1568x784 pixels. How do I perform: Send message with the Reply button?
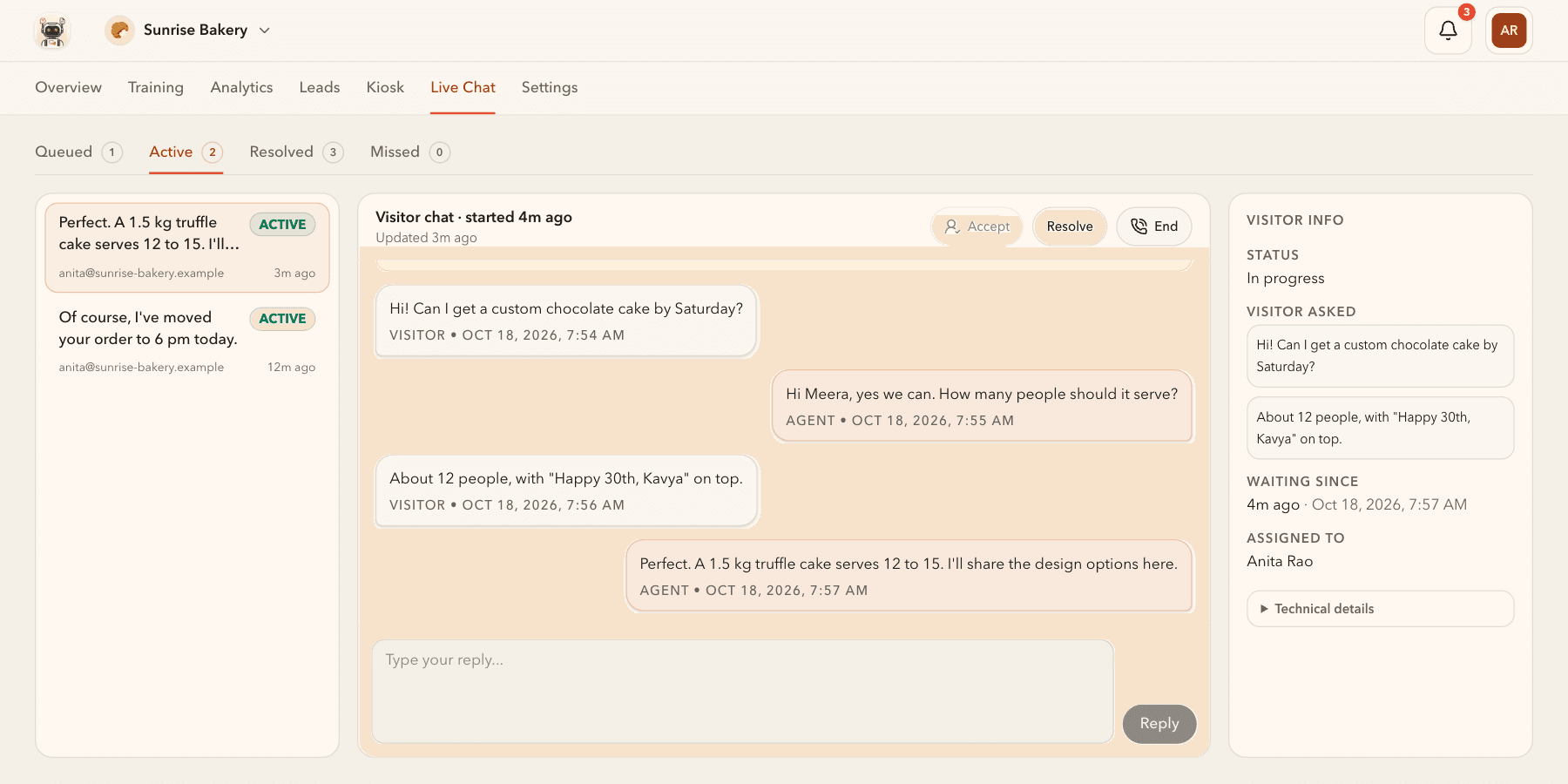(1159, 724)
